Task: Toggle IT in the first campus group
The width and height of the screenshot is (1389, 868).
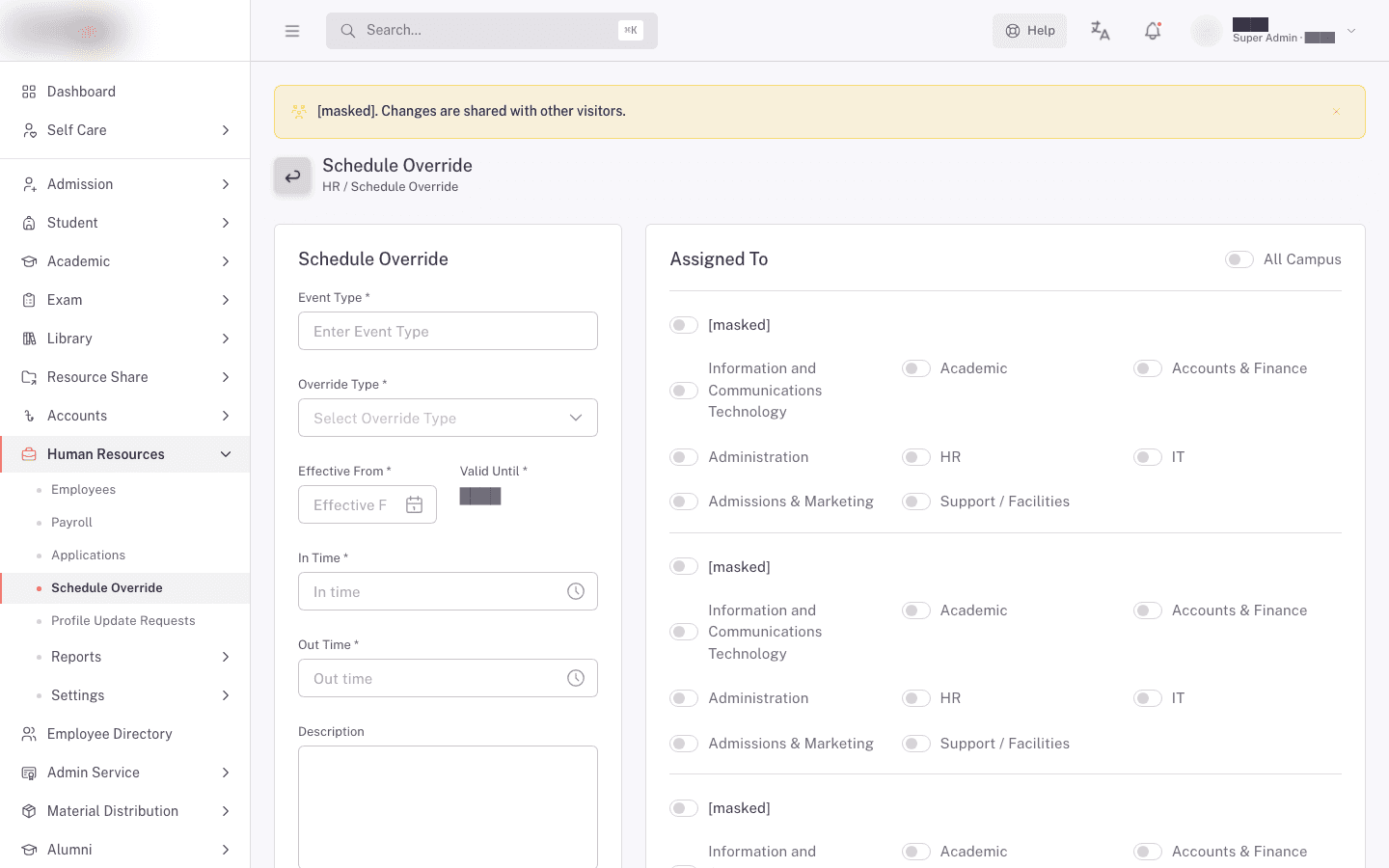Action: click(1148, 457)
